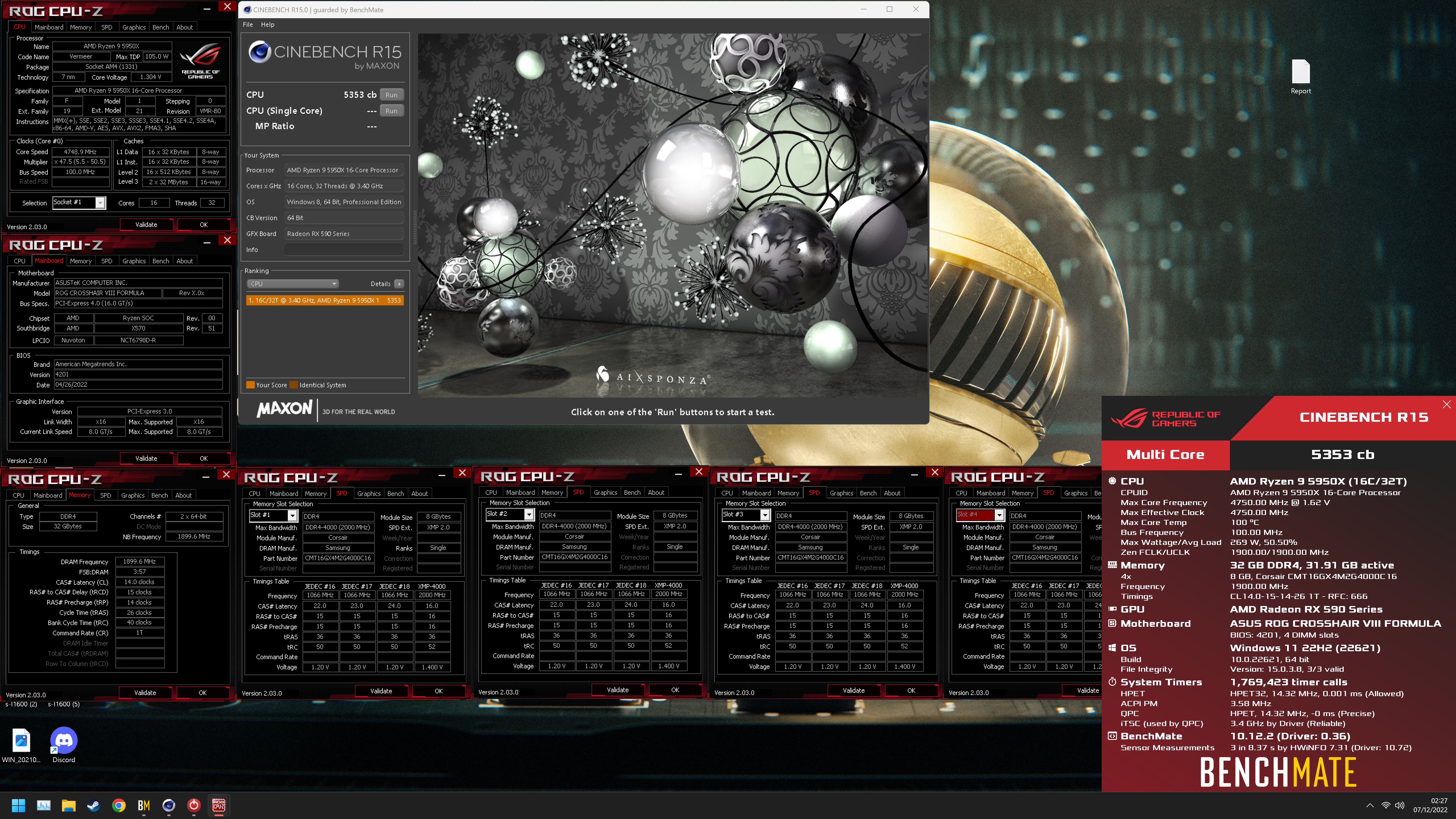Screen dimensions: 1456x819
Task: Maximize the Cinebench R15 window
Action: [889, 9]
